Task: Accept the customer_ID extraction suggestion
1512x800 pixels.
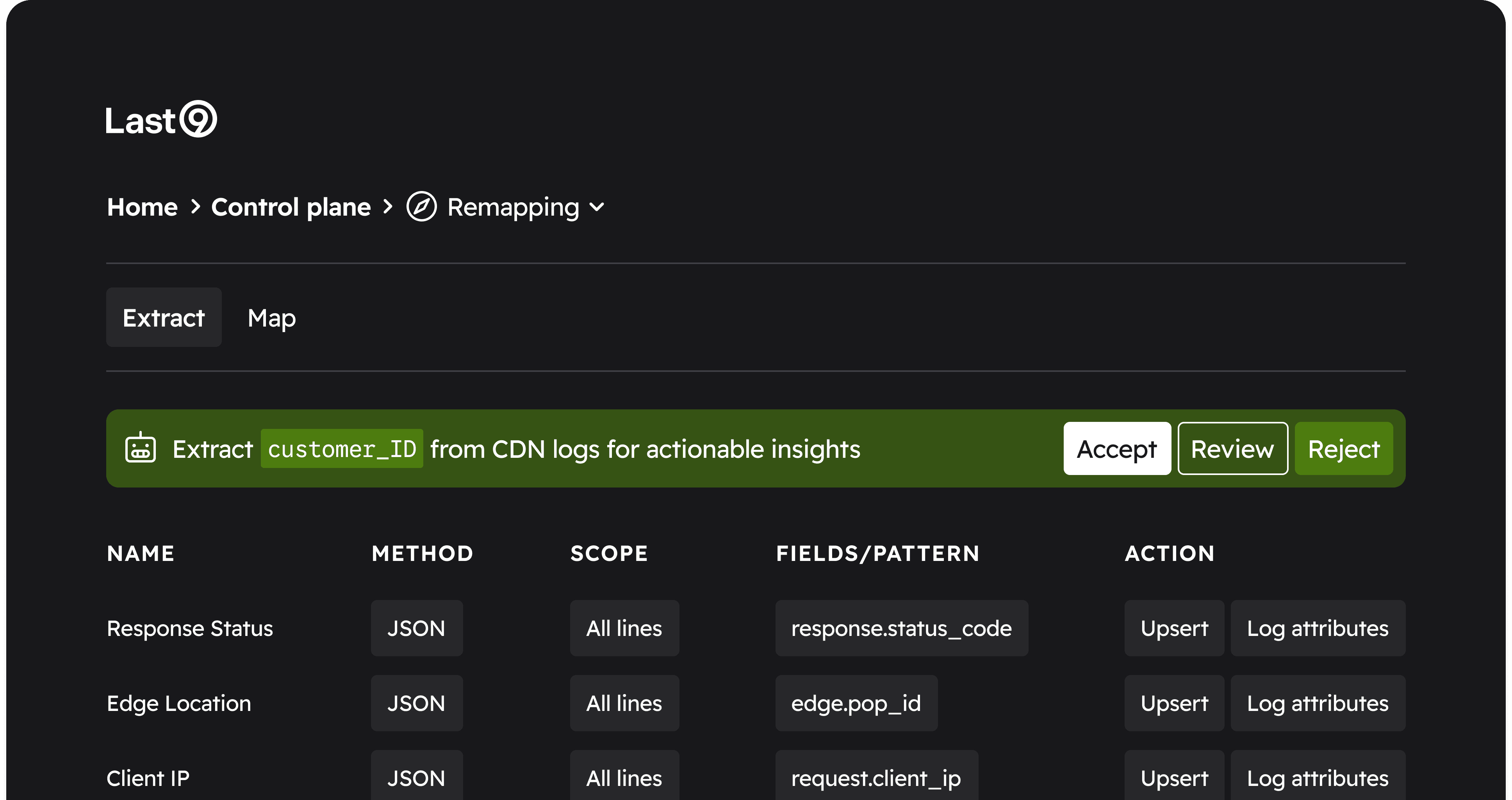Action: [1116, 449]
